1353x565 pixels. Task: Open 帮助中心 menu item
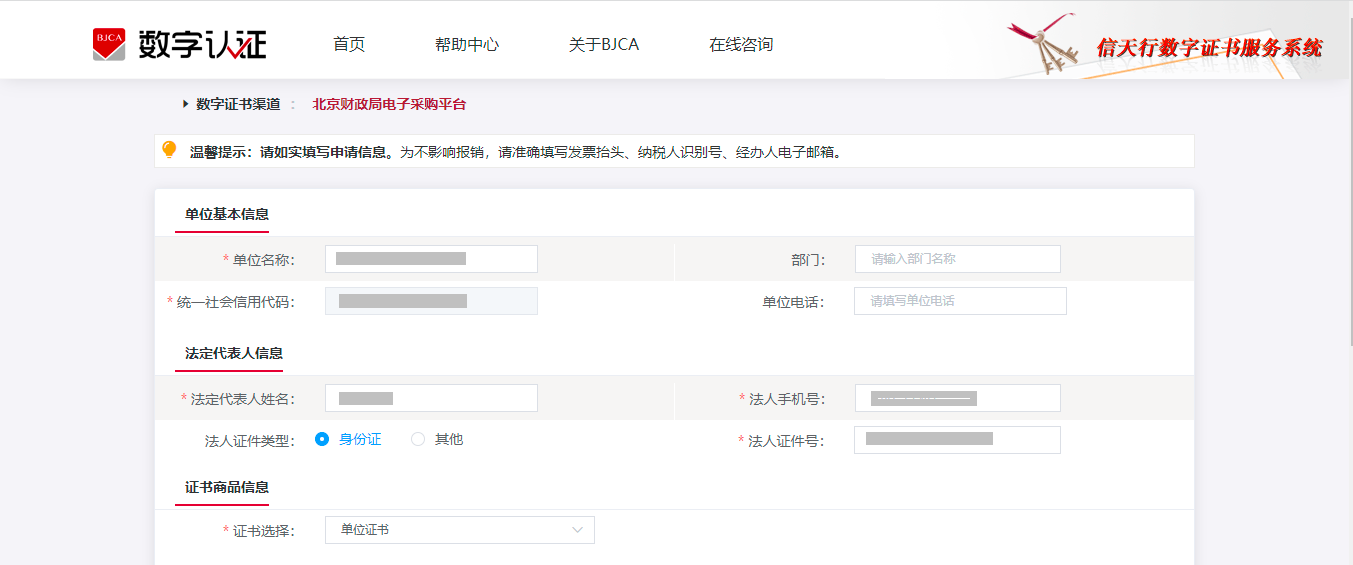click(467, 45)
